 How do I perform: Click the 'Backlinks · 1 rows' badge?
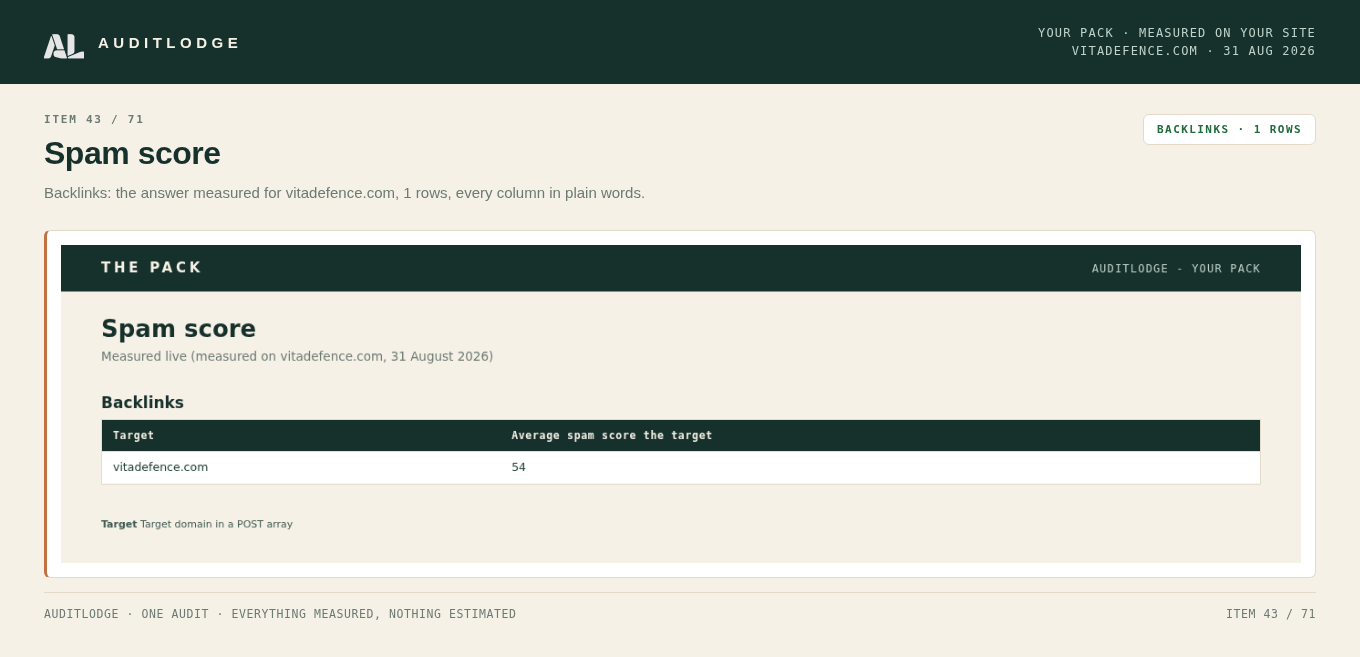(1229, 129)
